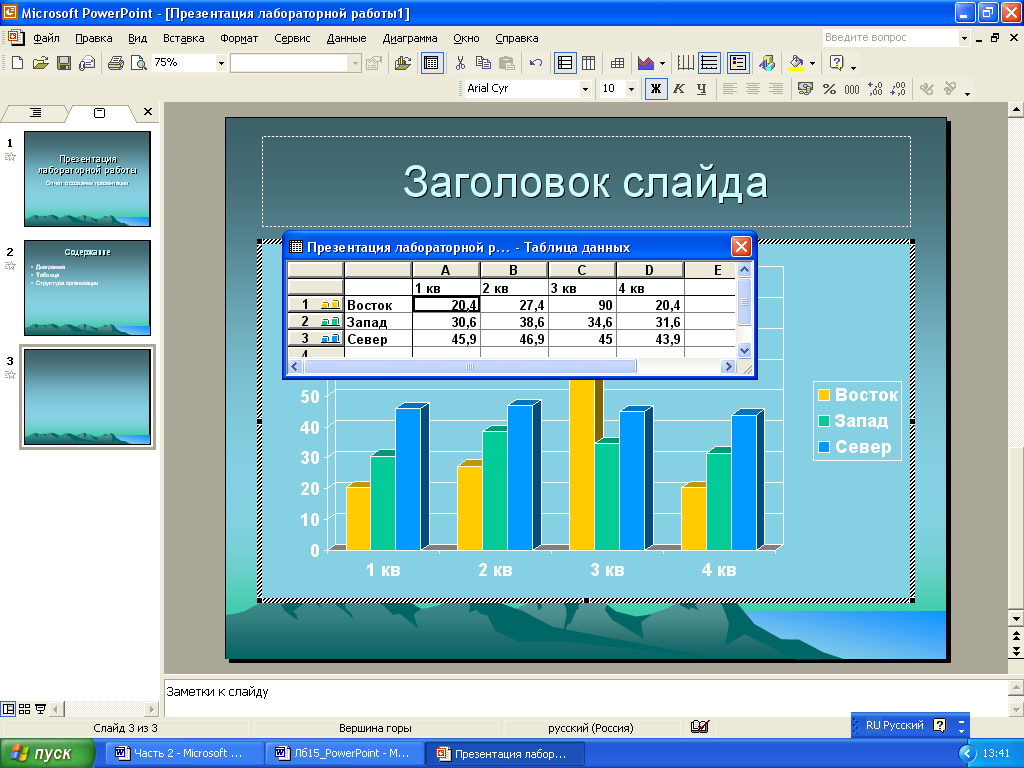Create a new presentation with New icon
The height and width of the screenshot is (768, 1024).
pyautogui.click(x=18, y=63)
